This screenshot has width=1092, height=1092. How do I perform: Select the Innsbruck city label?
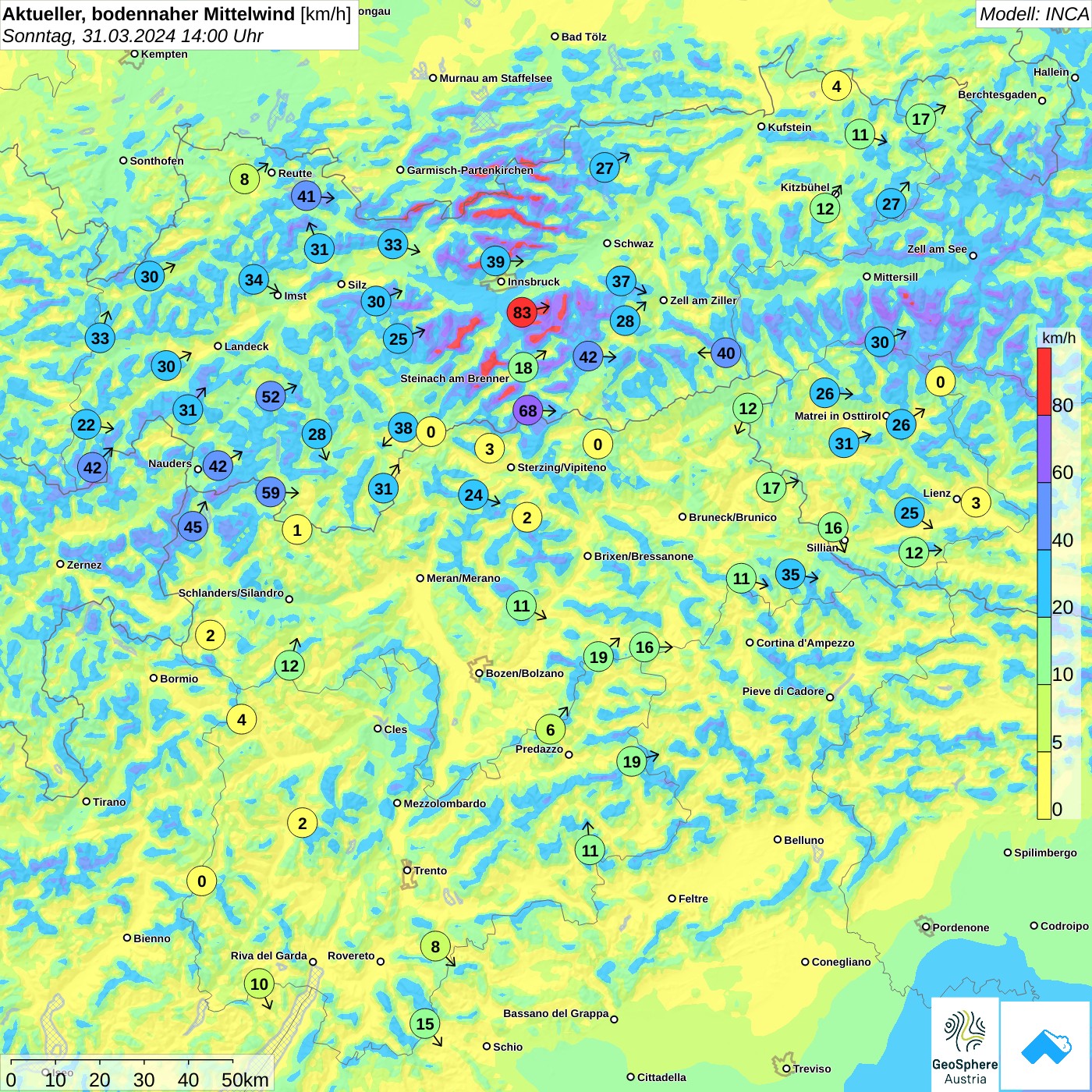tap(534, 282)
